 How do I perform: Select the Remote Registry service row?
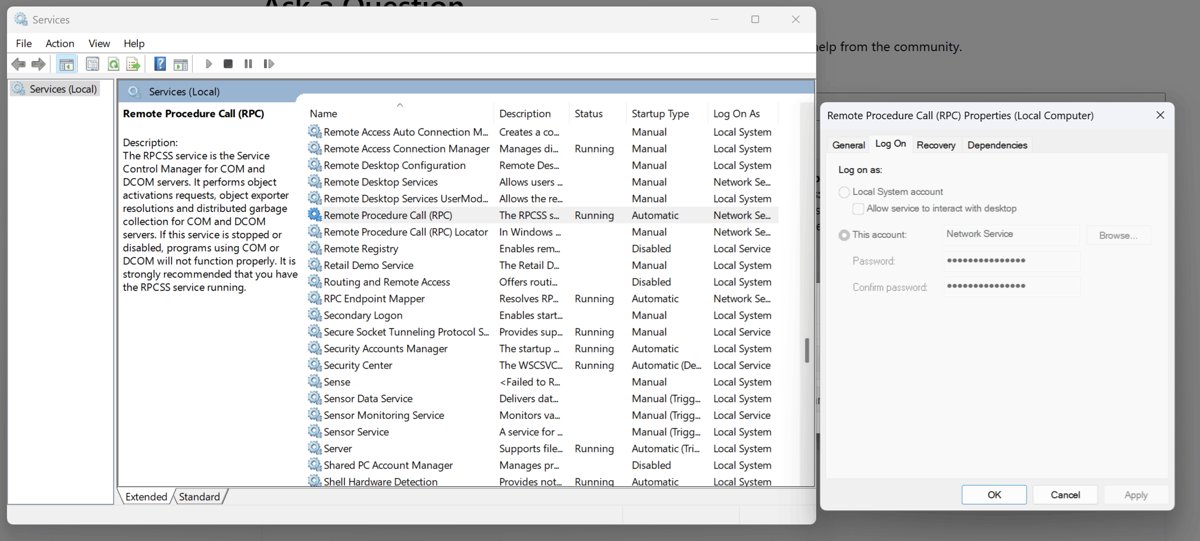[x=542, y=248]
